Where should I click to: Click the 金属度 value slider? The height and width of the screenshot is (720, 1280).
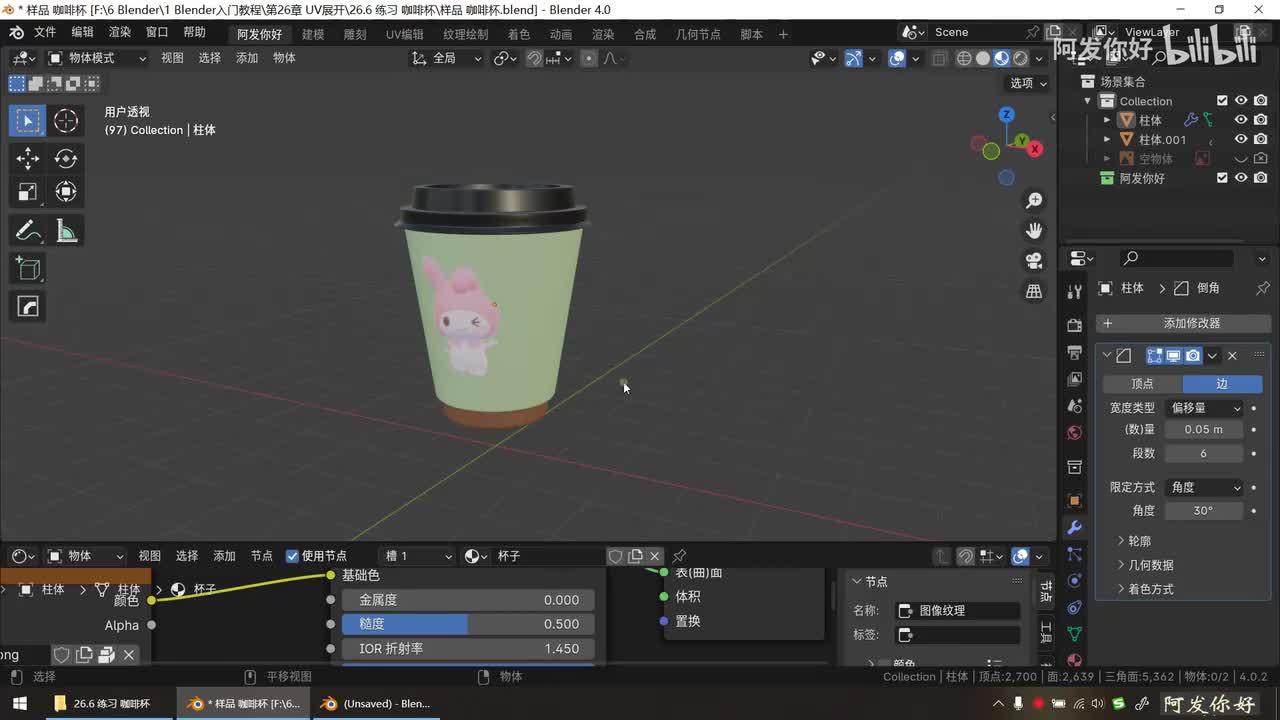[468, 600]
